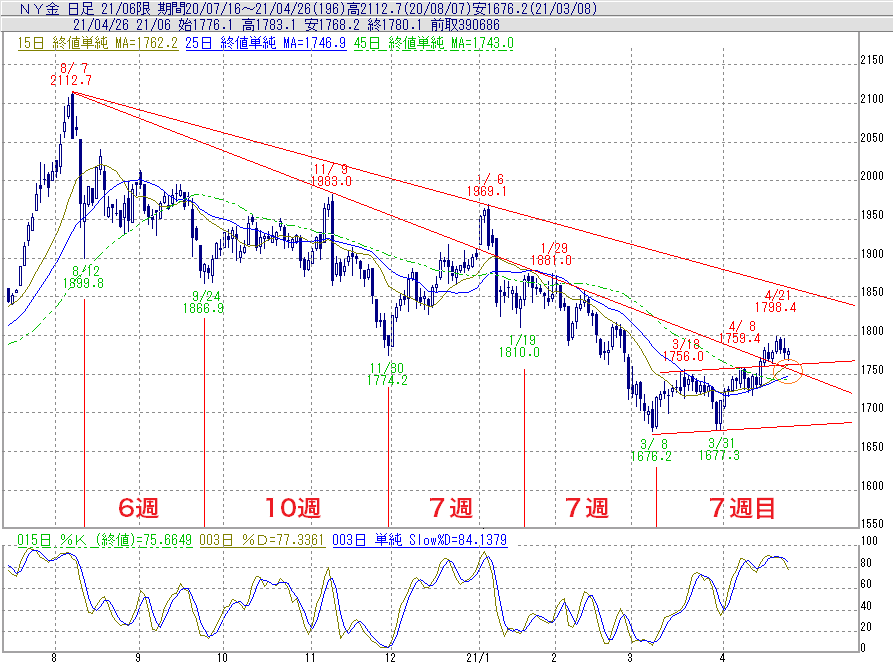
Task: Click the 2150 price axis label
Action: 872,62
